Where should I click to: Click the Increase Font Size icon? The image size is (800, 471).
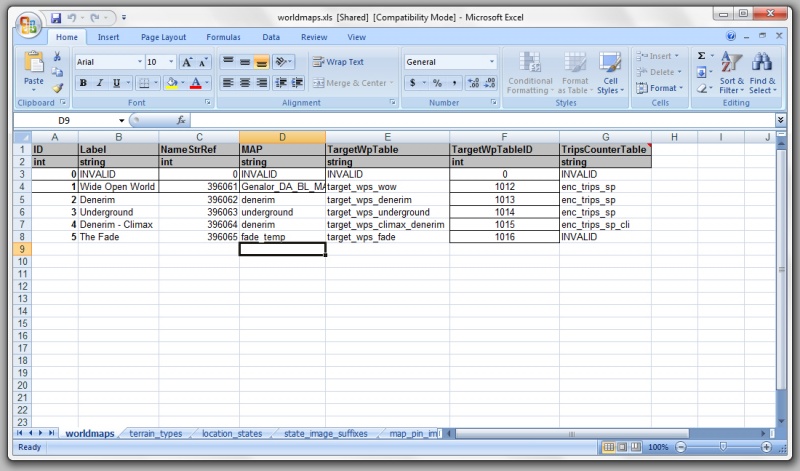[x=187, y=62]
